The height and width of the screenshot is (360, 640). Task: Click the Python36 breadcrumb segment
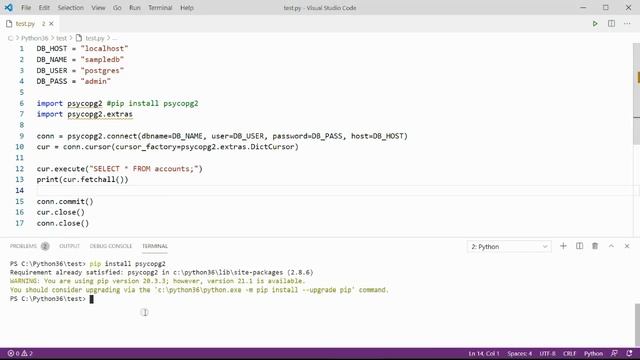[x=35, y=38]
